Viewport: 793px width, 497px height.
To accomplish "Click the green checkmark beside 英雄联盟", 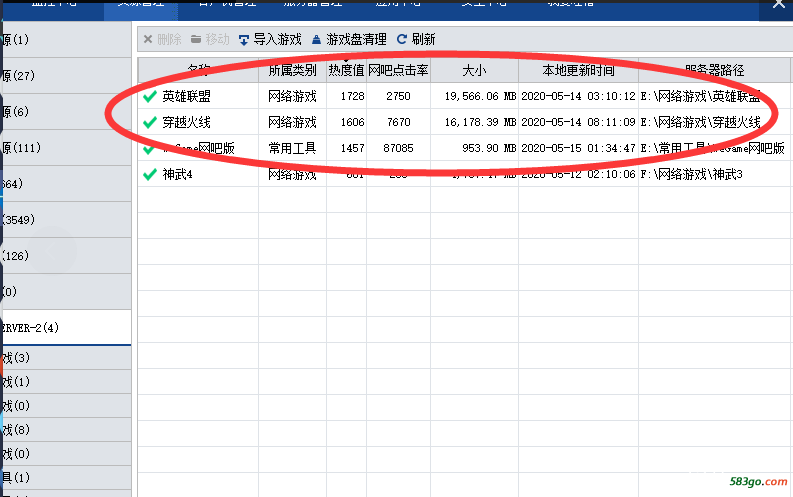I will pos(150,96).
